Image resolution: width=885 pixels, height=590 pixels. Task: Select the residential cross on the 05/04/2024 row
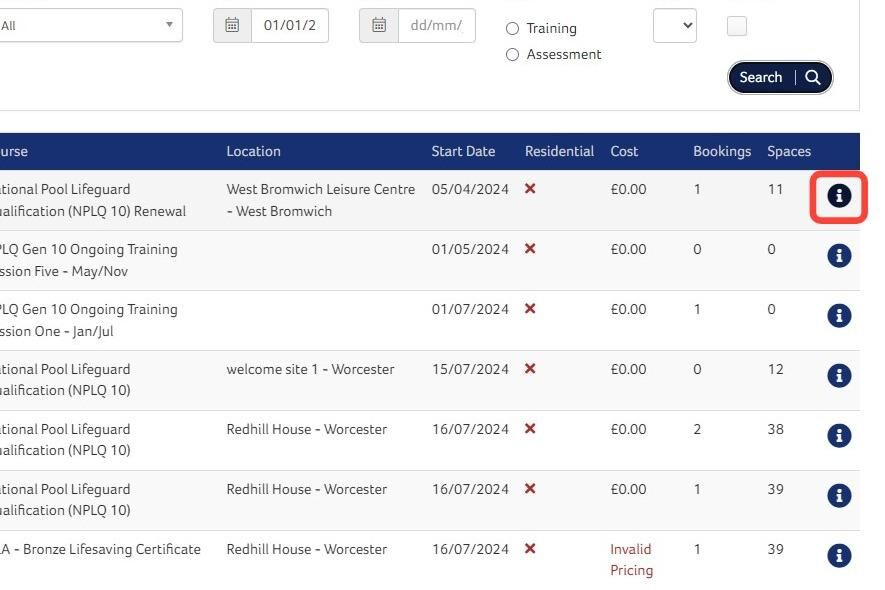click(530, 189)
